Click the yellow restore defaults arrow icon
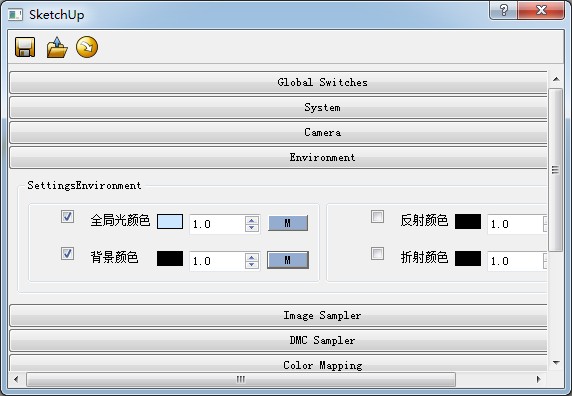 point(87,47)
